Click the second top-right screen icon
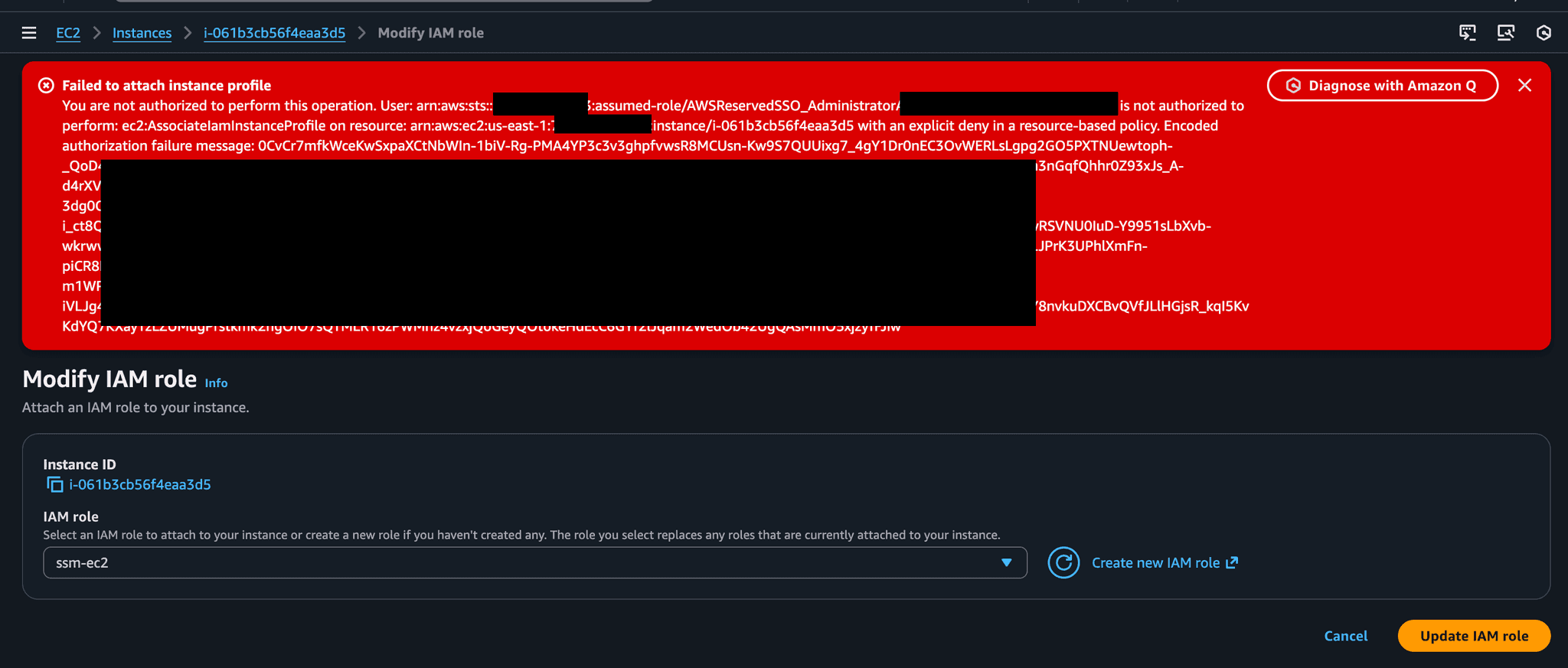 1505,33
